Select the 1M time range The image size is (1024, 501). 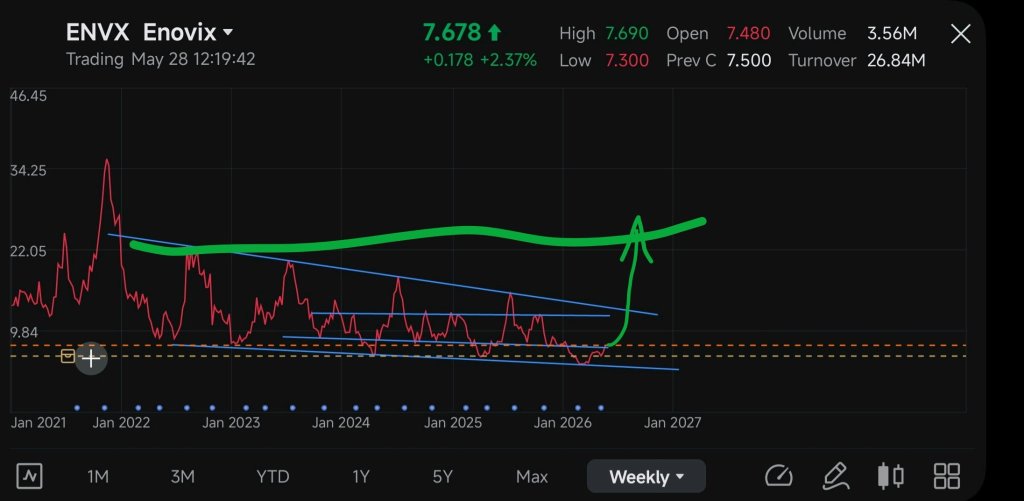pyautogui.click(x=98, y=477)
